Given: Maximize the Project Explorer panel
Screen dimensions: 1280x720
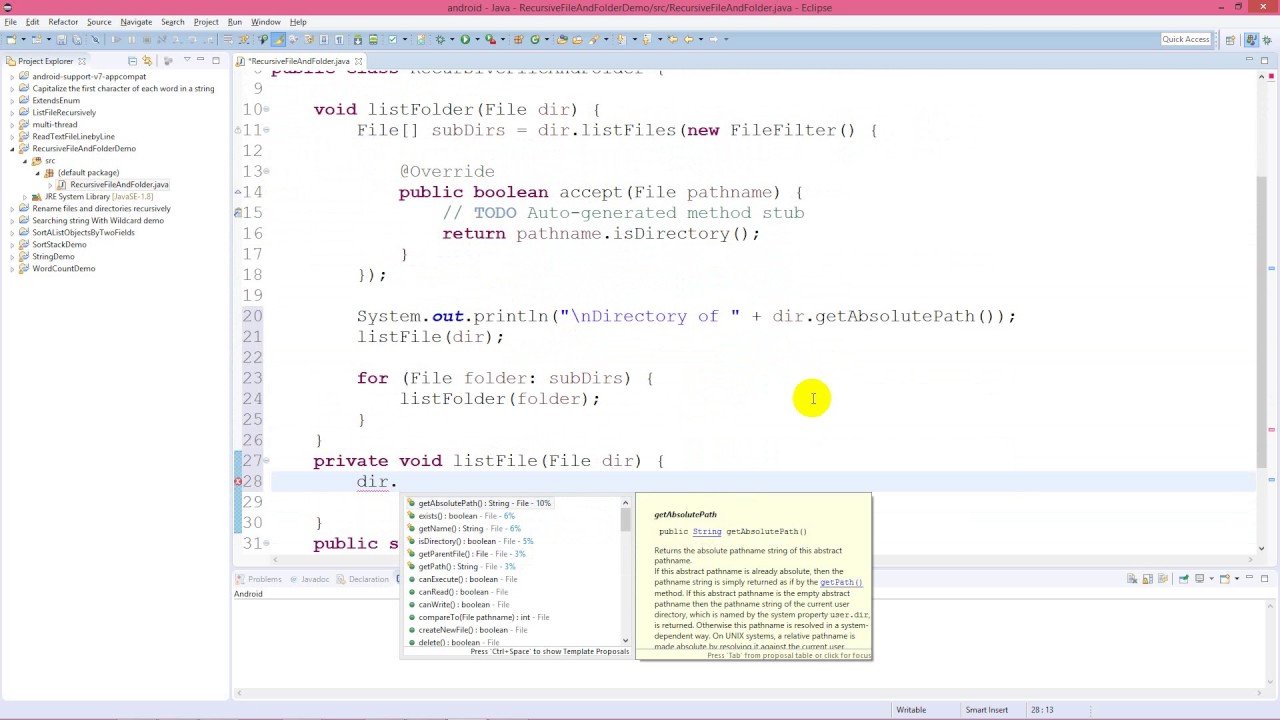Looking at the screenshot, I should [216, 61].
